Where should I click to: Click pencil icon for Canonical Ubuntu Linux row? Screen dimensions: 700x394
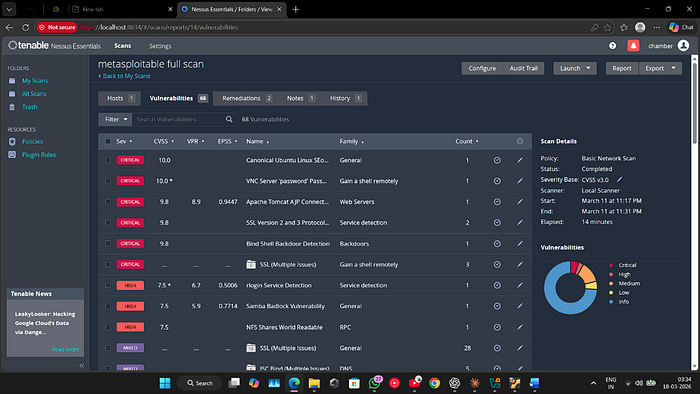click(x=520, y=160)
